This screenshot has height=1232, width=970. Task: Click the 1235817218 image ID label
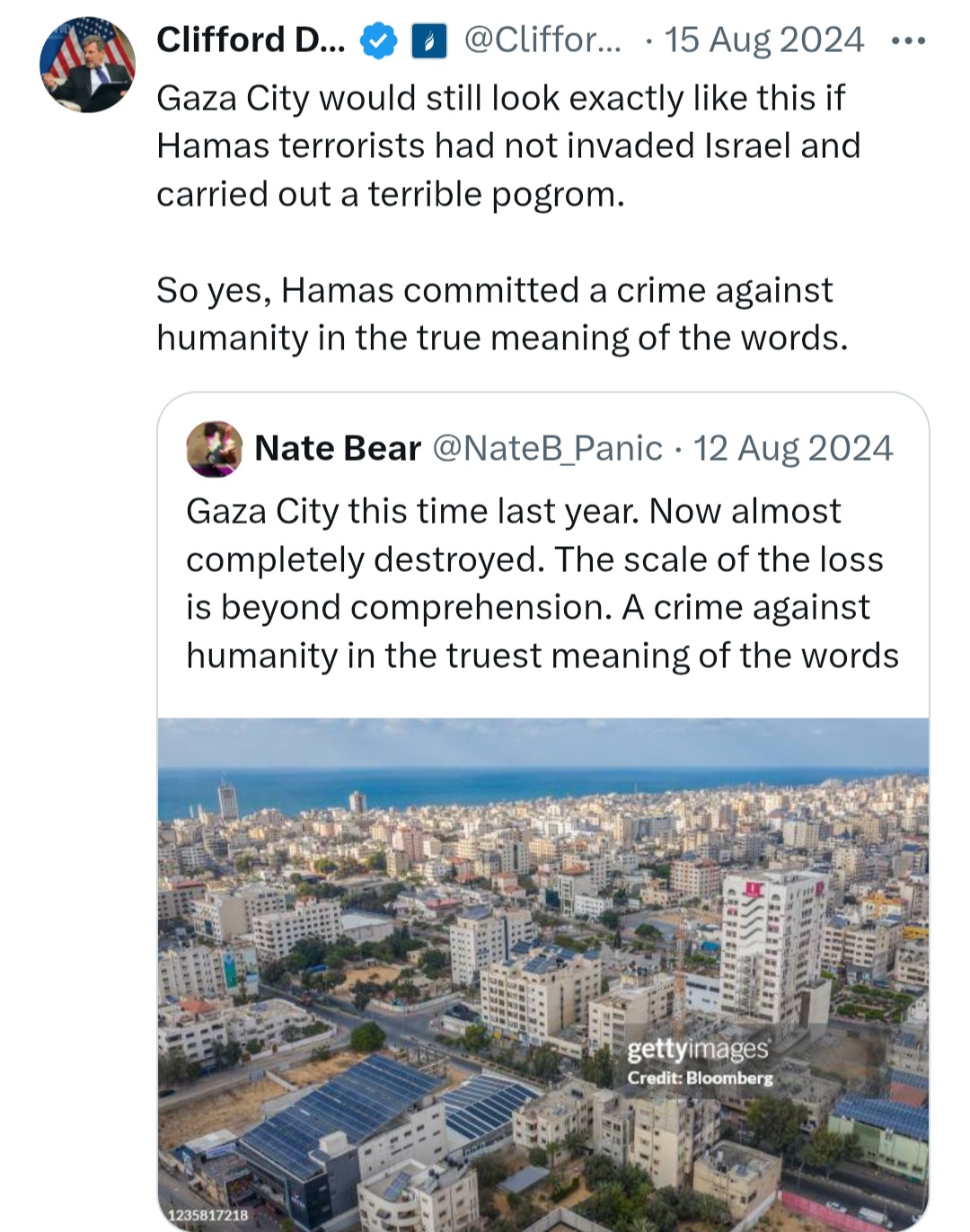pos(207,1215)
